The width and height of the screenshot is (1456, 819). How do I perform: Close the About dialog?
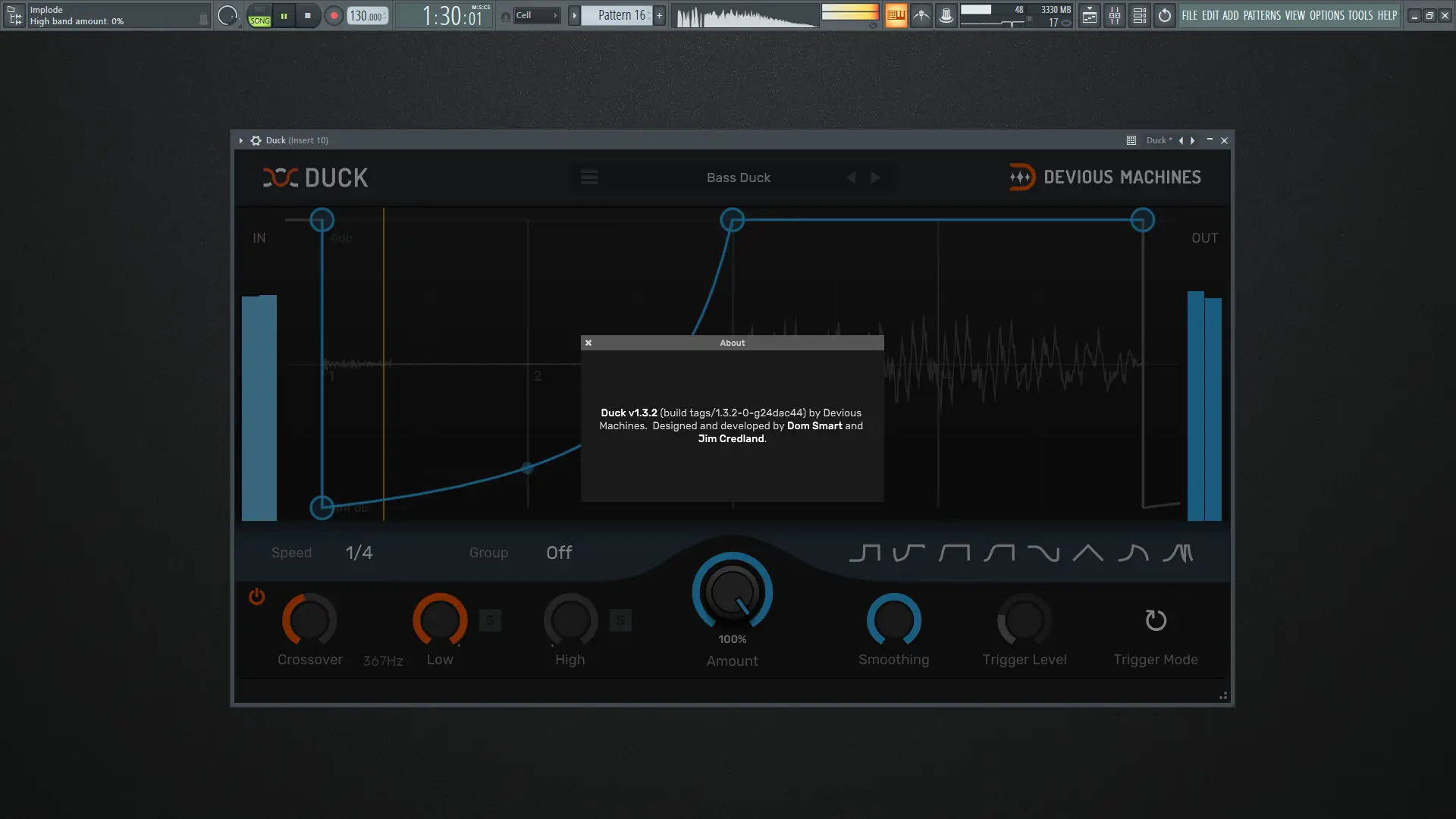tap(588, 343)
